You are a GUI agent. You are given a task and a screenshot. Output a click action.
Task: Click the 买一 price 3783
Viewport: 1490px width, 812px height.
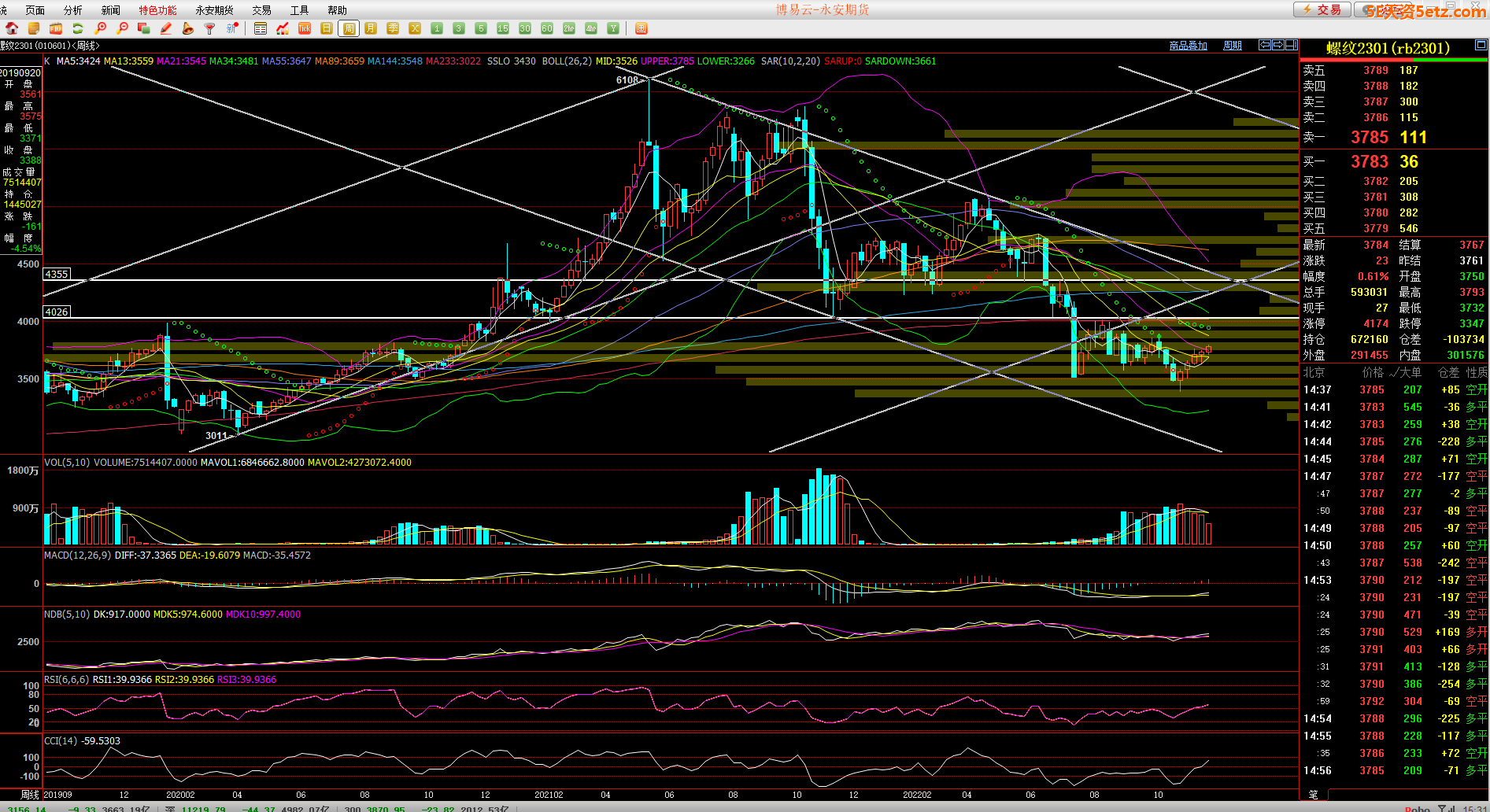tap(1370, 161)
